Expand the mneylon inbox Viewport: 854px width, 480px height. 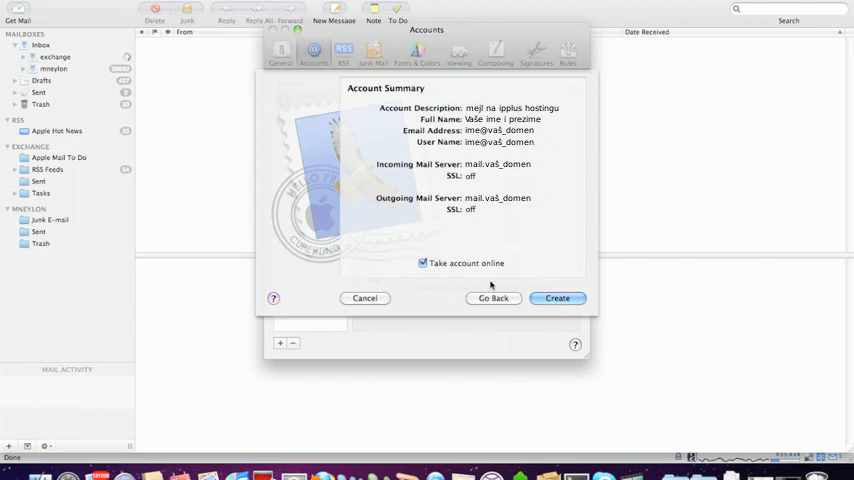[23, 69]
